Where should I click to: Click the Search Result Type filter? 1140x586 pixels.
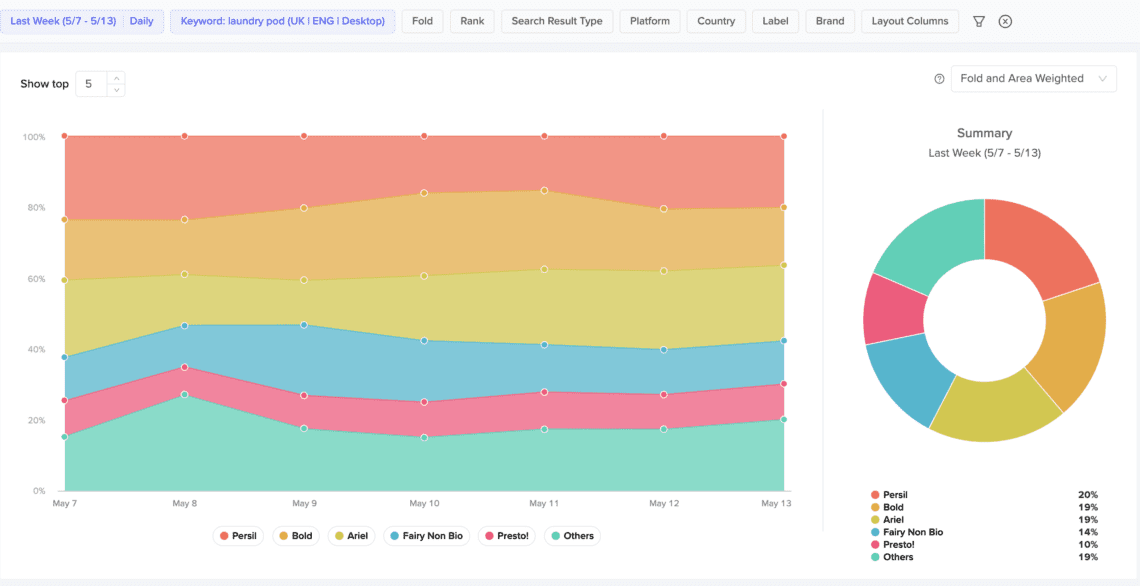coord(557,20)
